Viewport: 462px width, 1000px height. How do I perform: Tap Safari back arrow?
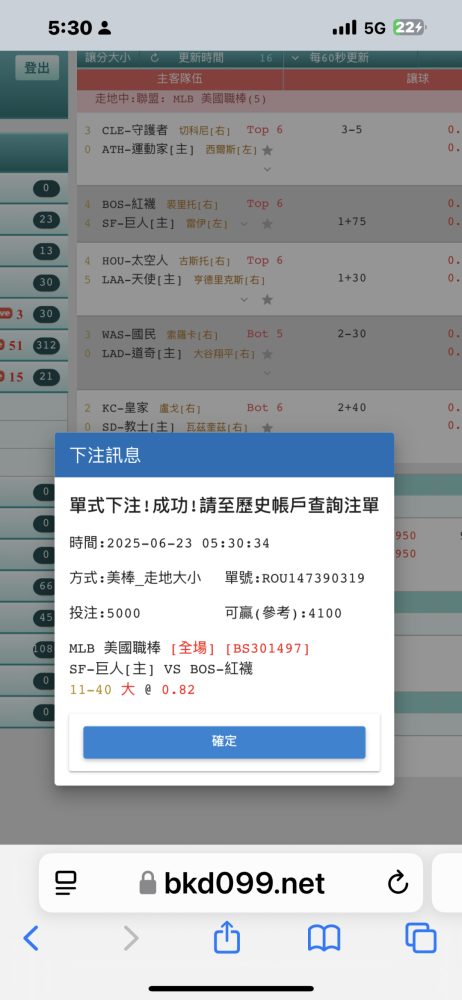(x=31, y=938)
